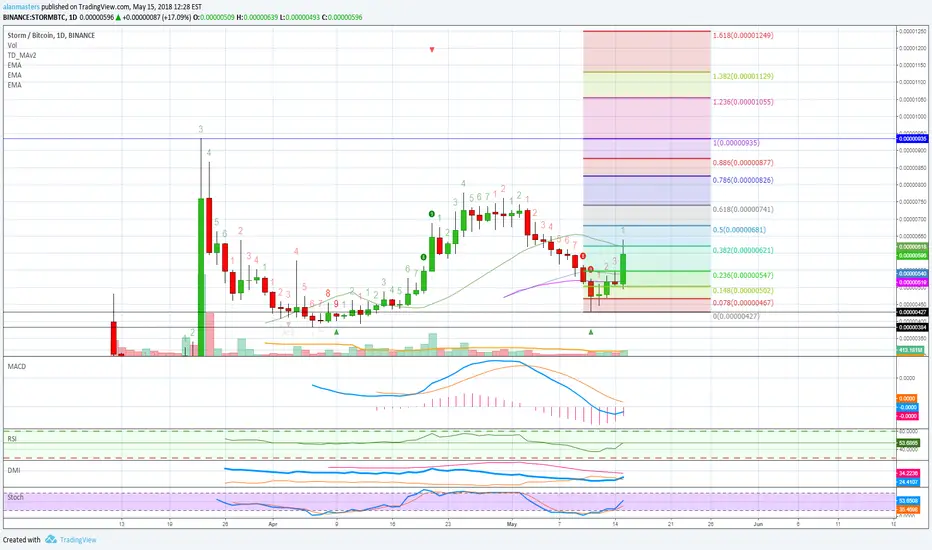Select the 1(0.00000935) Fibonacci label
932x550 pixels.
click(x=736, y=143)
